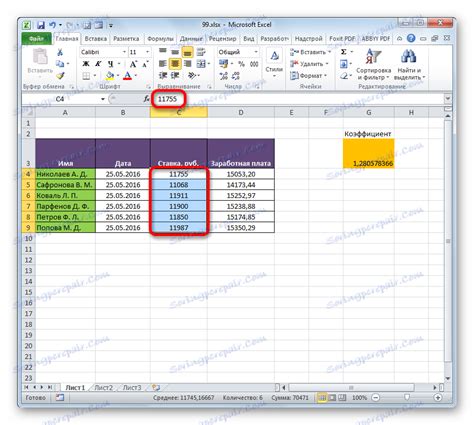Undo the last action
This screenshot has height=425, width=474.
(x=52, y=25)
